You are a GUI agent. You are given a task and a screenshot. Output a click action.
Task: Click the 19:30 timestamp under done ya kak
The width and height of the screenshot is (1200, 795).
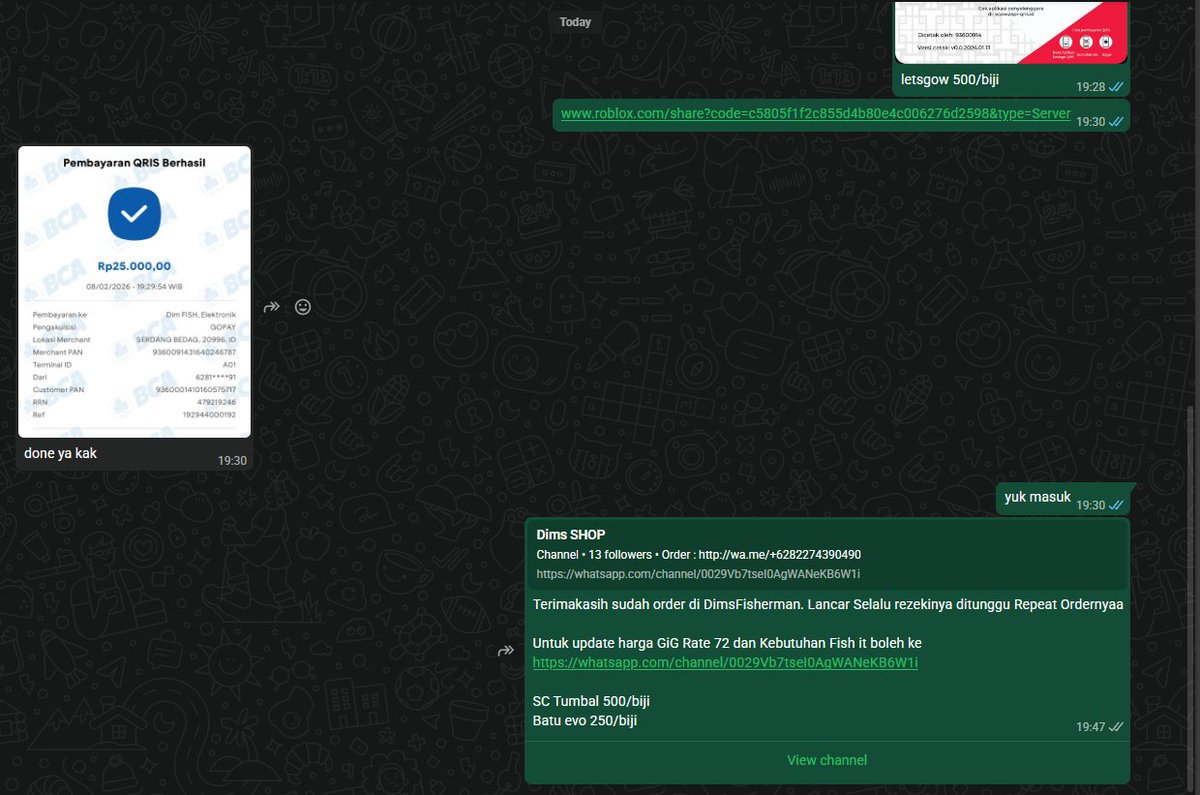click(x=232, y=461)
